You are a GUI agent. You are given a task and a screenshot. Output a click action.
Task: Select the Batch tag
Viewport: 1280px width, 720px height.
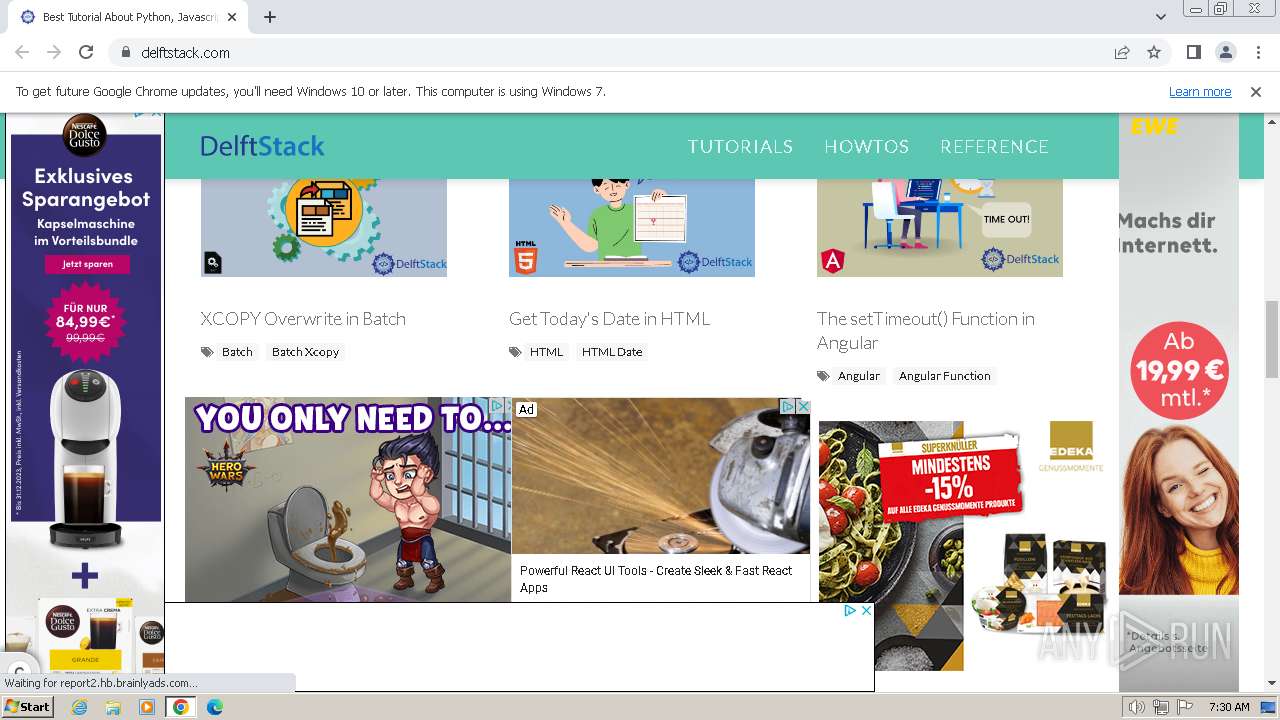(237, 352)
